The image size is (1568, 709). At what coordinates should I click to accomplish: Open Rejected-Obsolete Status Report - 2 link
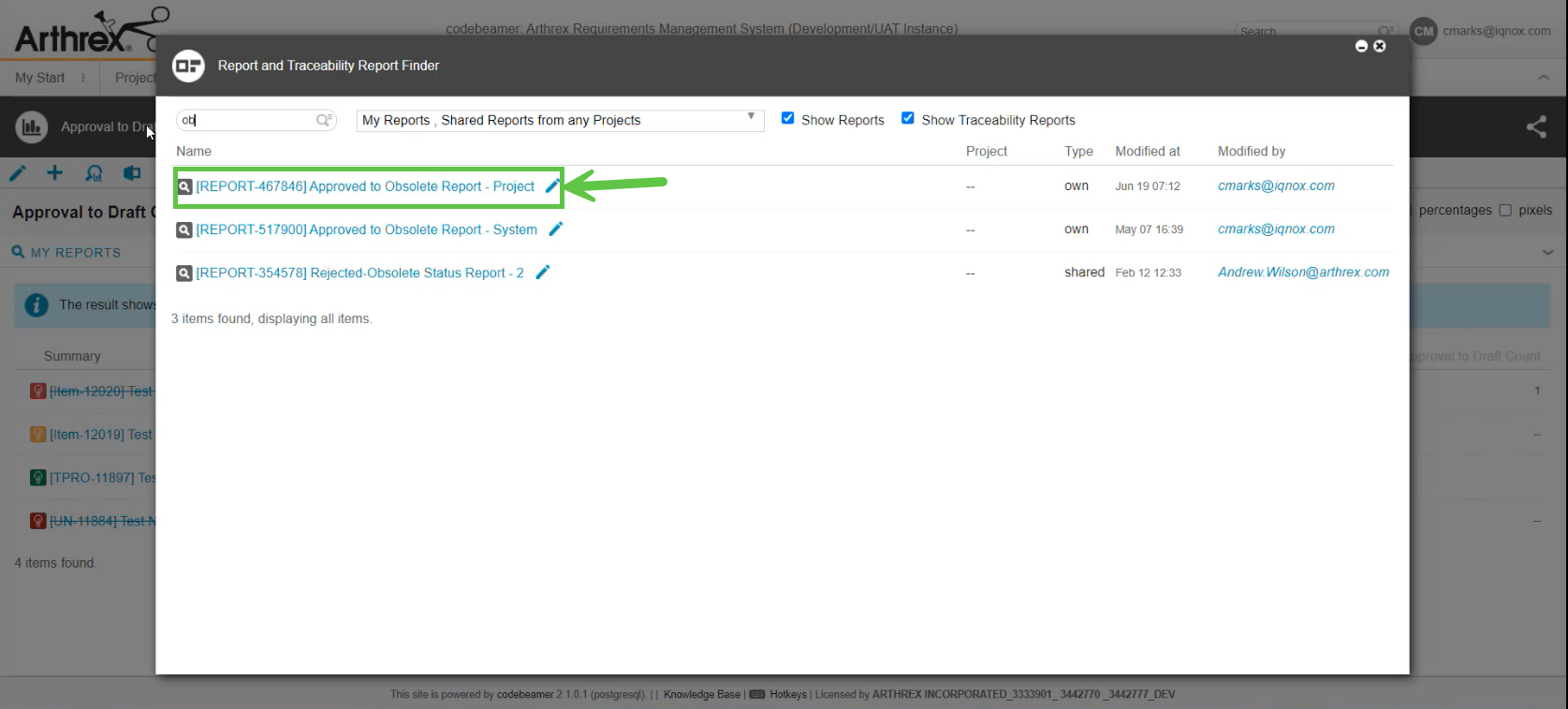pos(359,273)
